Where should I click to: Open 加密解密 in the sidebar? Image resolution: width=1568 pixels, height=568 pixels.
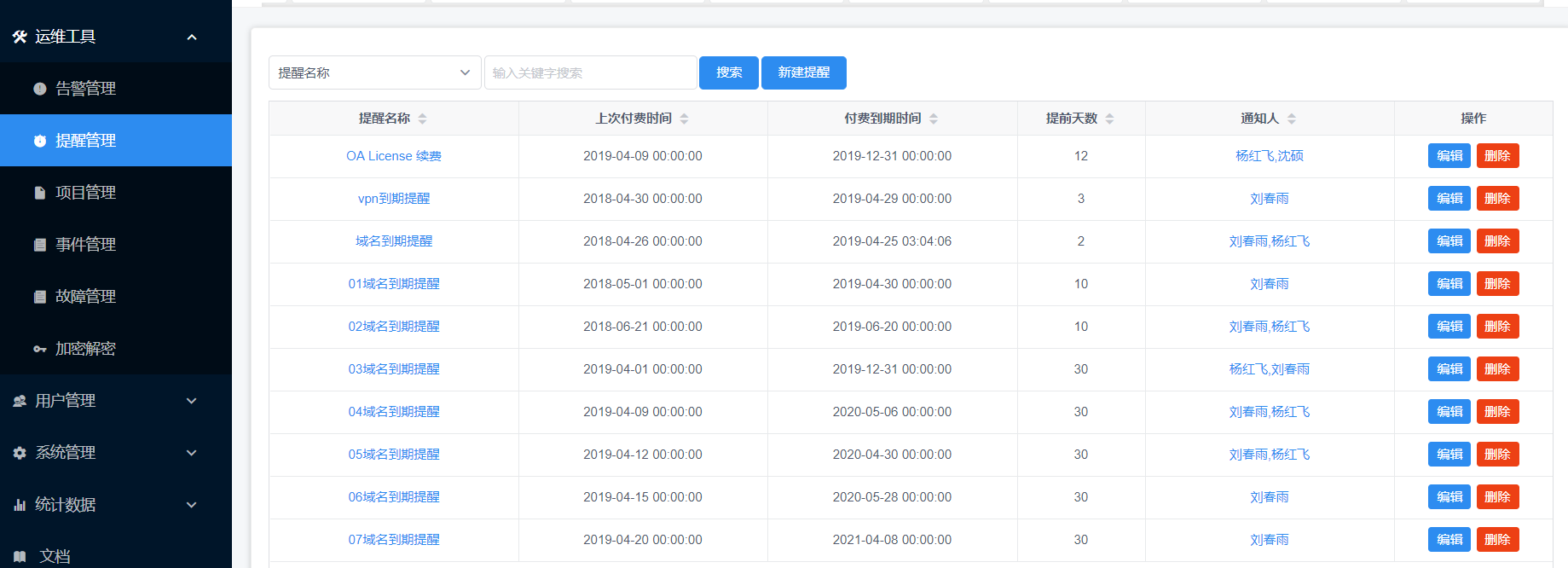tap(116, 349)
